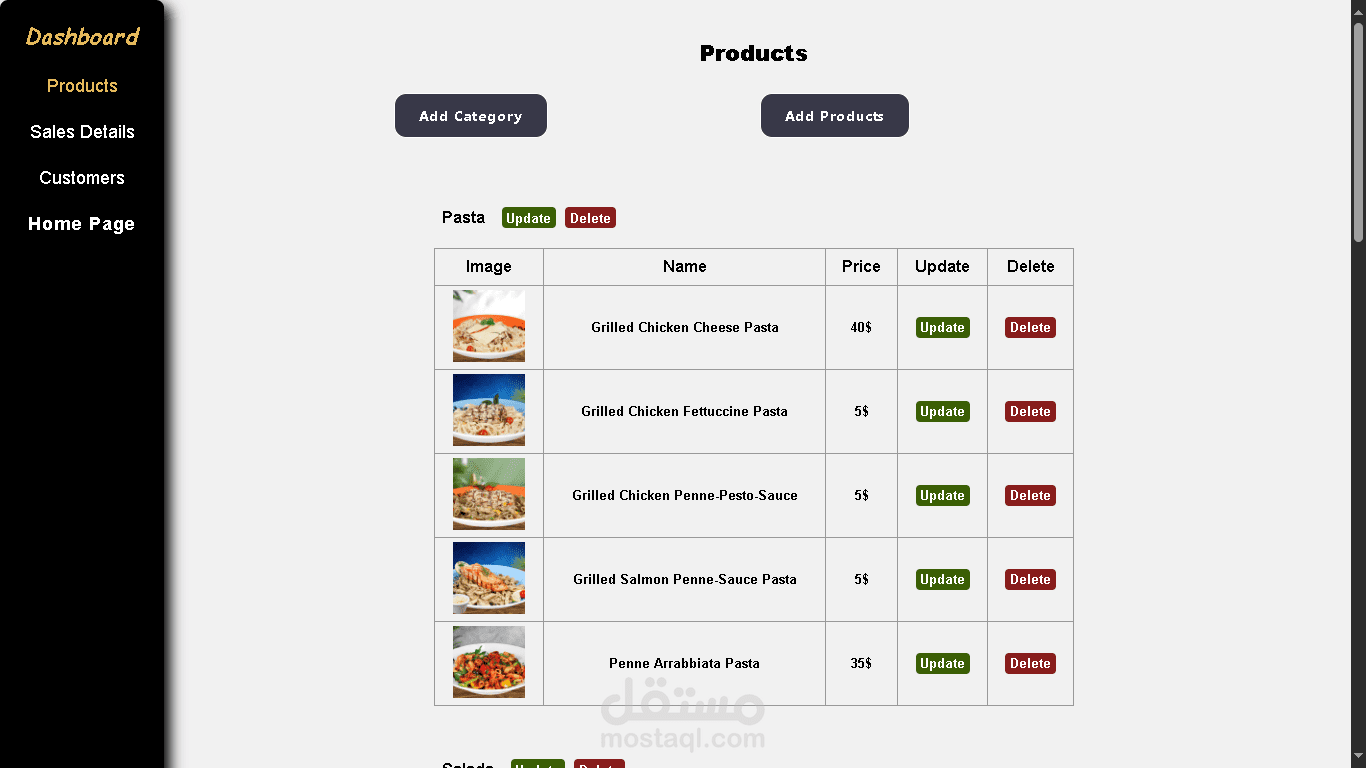
Task: Delete Grilled Chicken Penne-Pesto-Sauce product
Action: pyautogui.click(x=1030, y=496)
